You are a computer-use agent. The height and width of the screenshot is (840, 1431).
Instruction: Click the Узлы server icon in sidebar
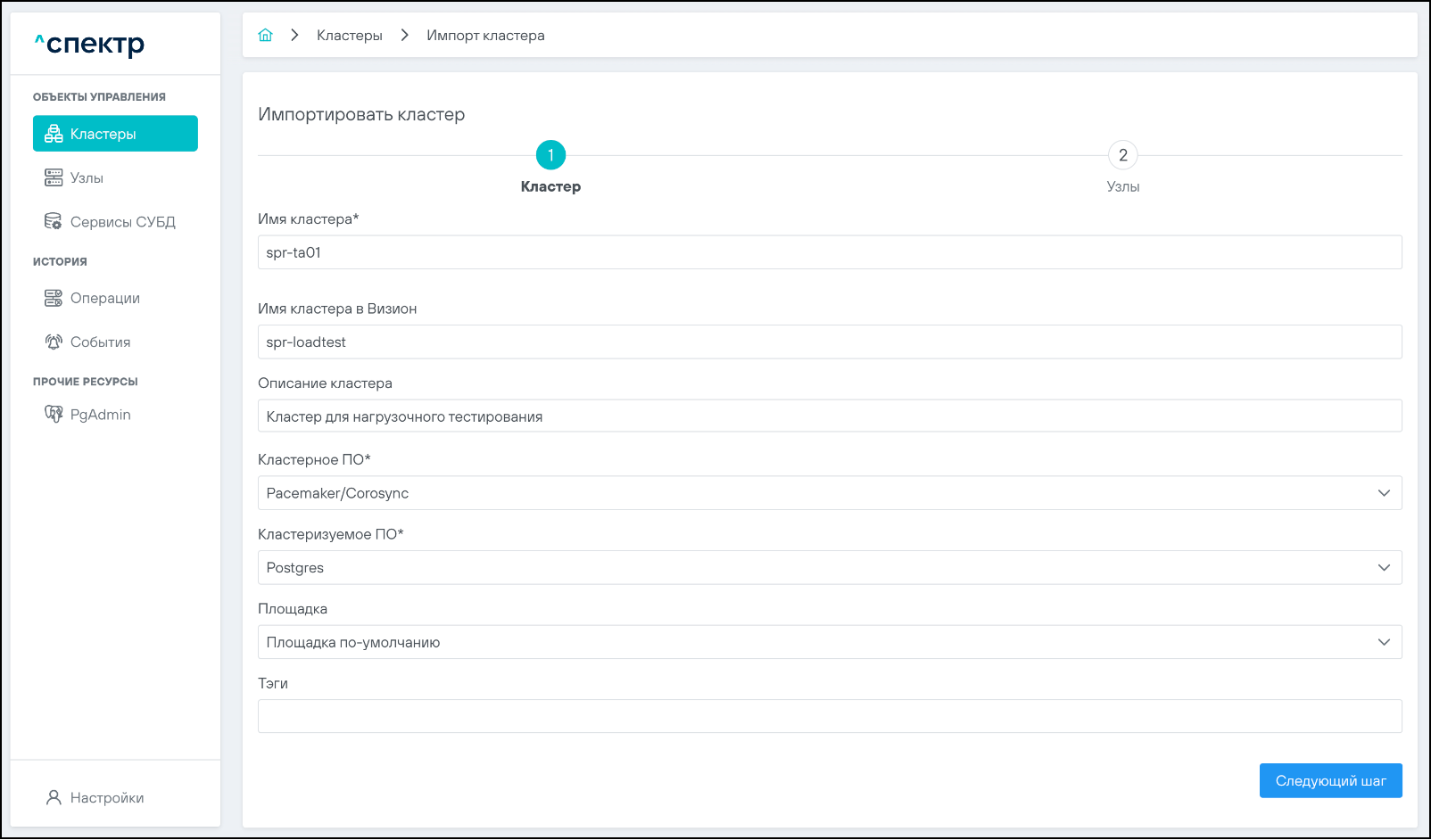[54, 177]
